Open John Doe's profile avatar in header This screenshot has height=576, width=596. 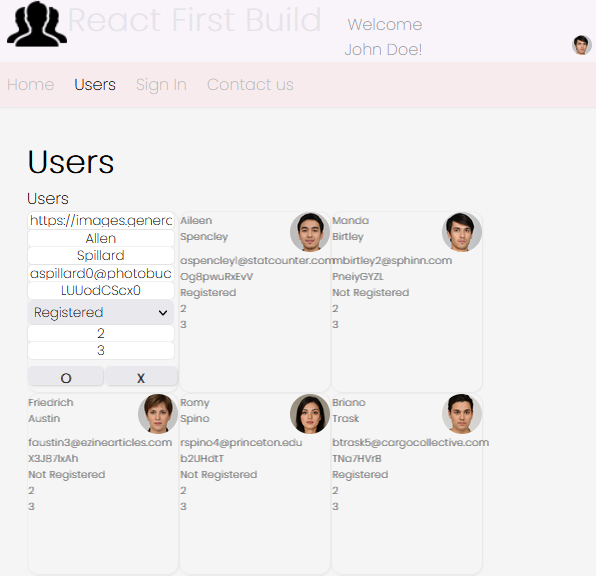582,45
